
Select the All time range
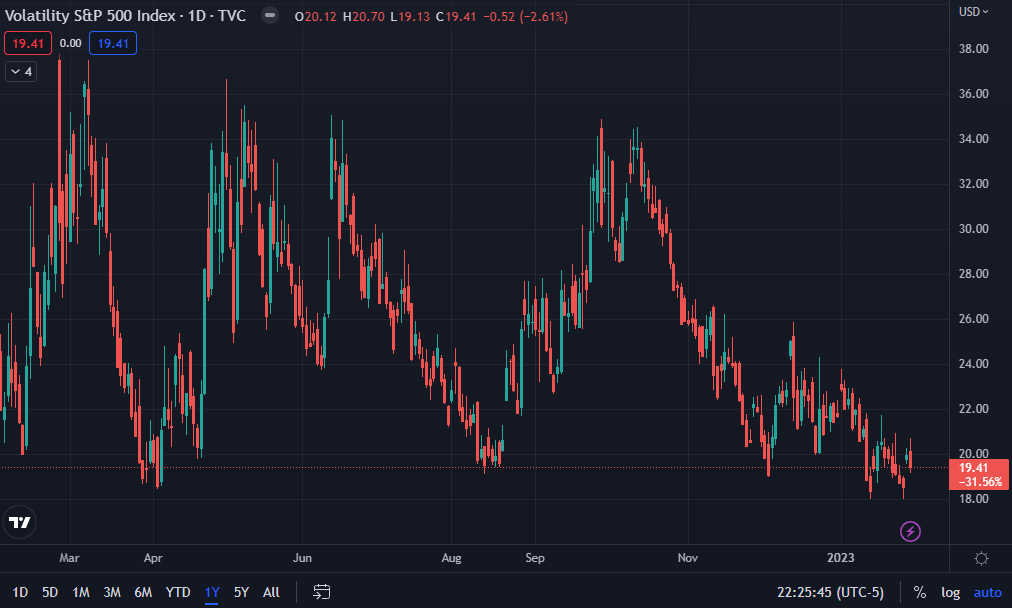pyautogui.click(x=271, y=592)
